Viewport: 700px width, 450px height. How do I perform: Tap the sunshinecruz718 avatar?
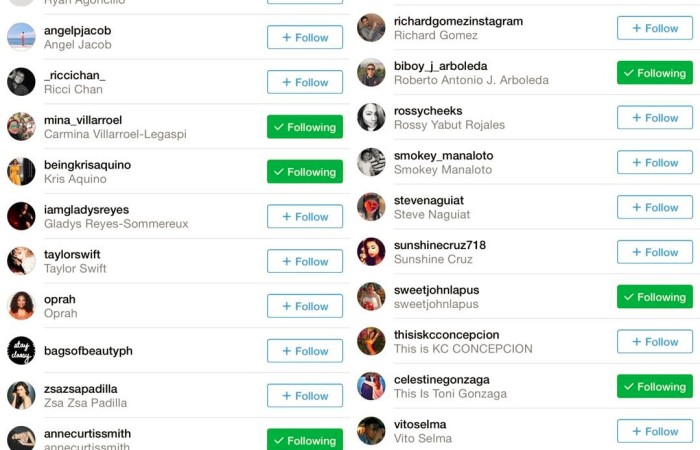[371, 252]
